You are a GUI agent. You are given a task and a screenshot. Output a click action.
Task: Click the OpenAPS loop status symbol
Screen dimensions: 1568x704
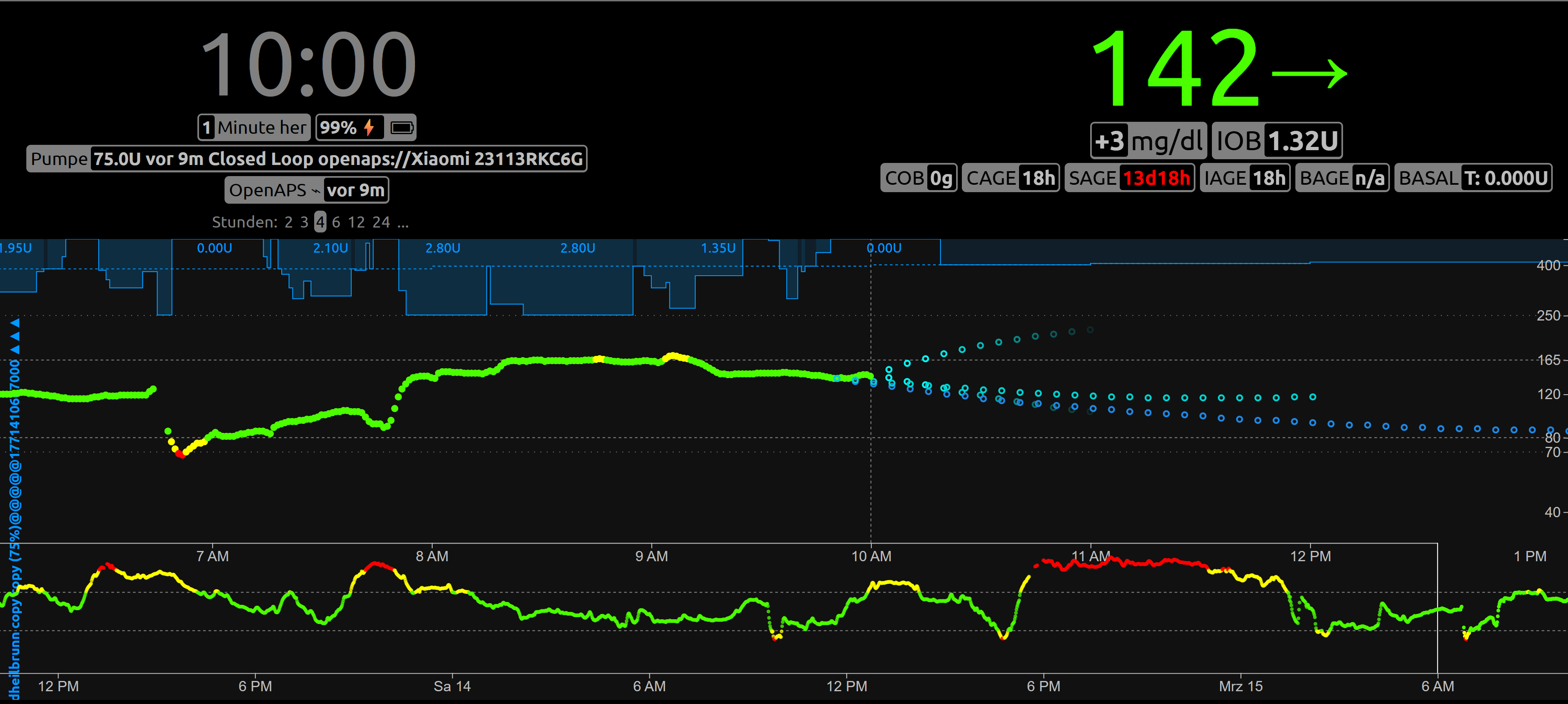[315, 191]
